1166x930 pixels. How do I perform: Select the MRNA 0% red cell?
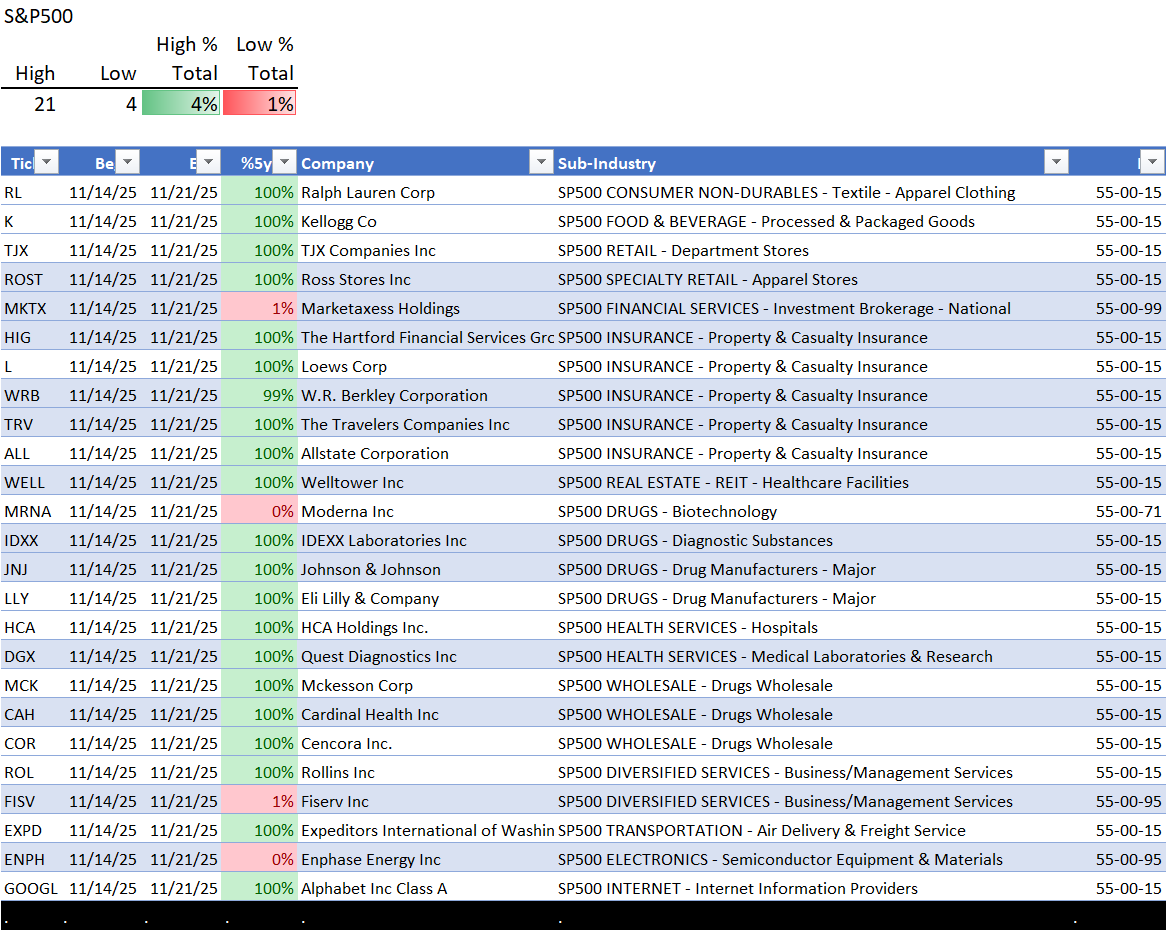(x=260, y=511)
